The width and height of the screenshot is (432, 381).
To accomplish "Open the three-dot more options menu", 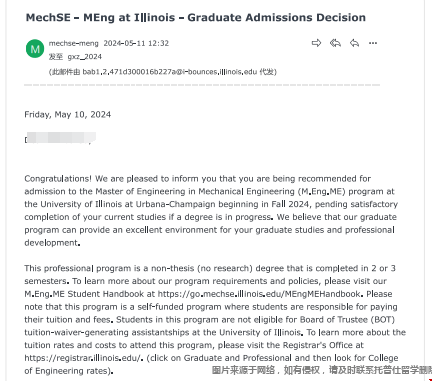I will (x=373, y=43).
